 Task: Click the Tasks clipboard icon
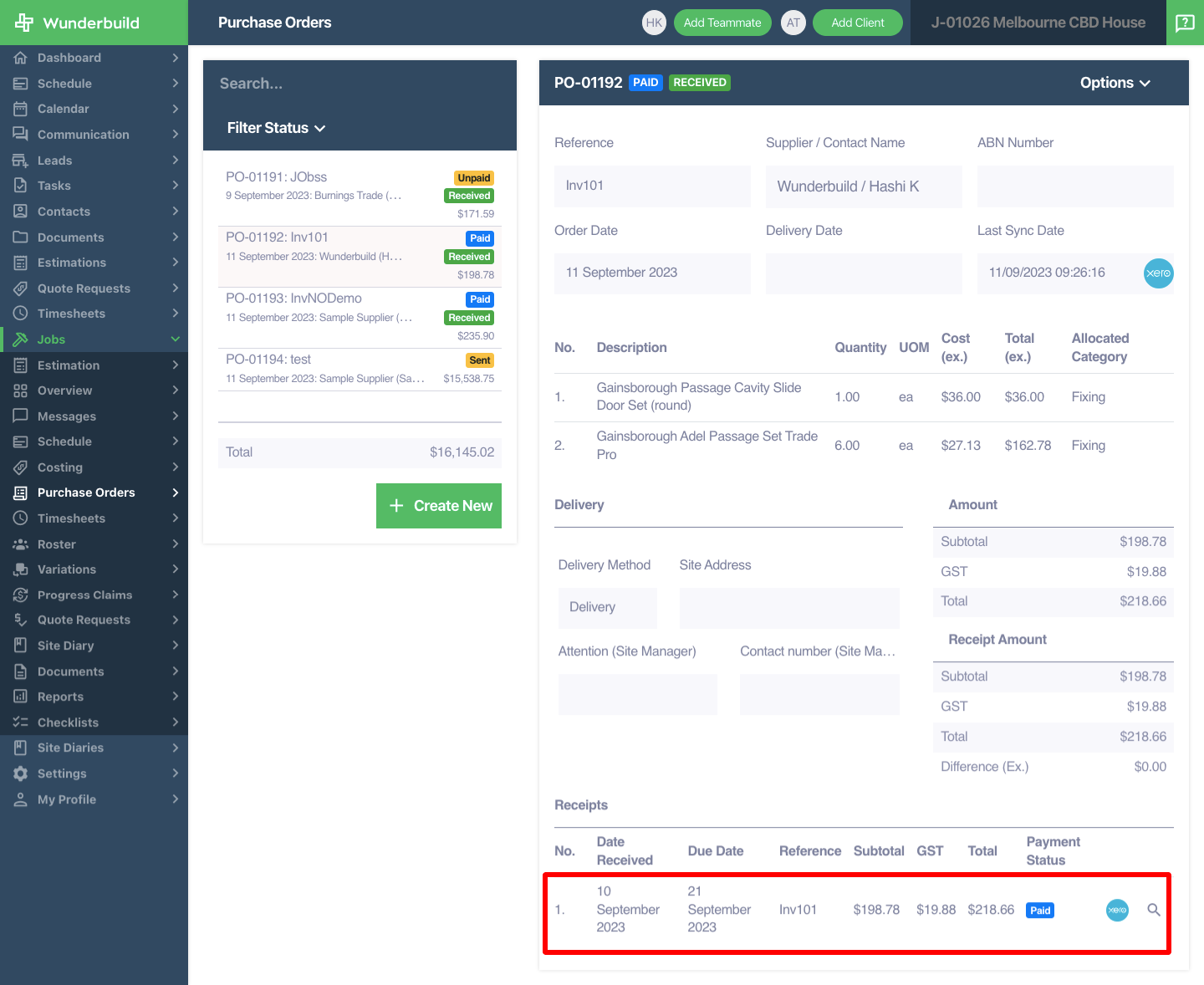point(21,186)
